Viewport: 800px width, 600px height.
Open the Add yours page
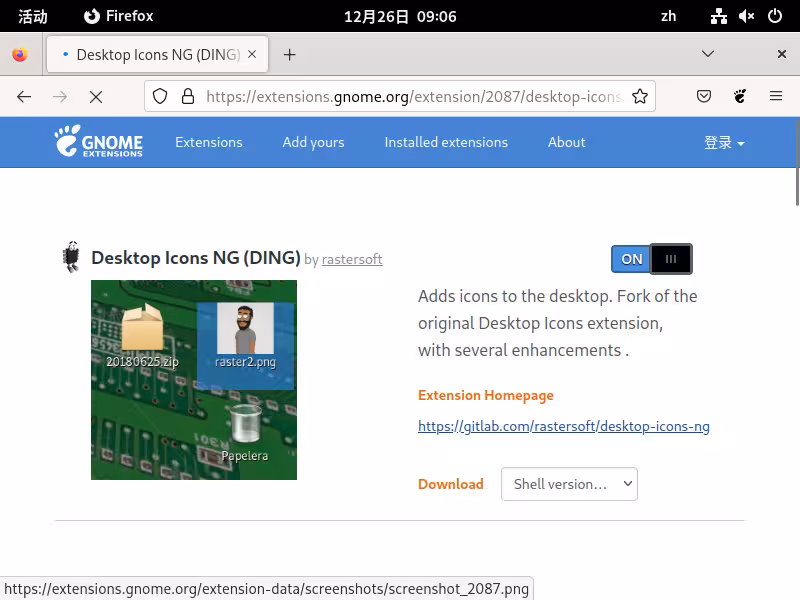[x=313, y=142]
